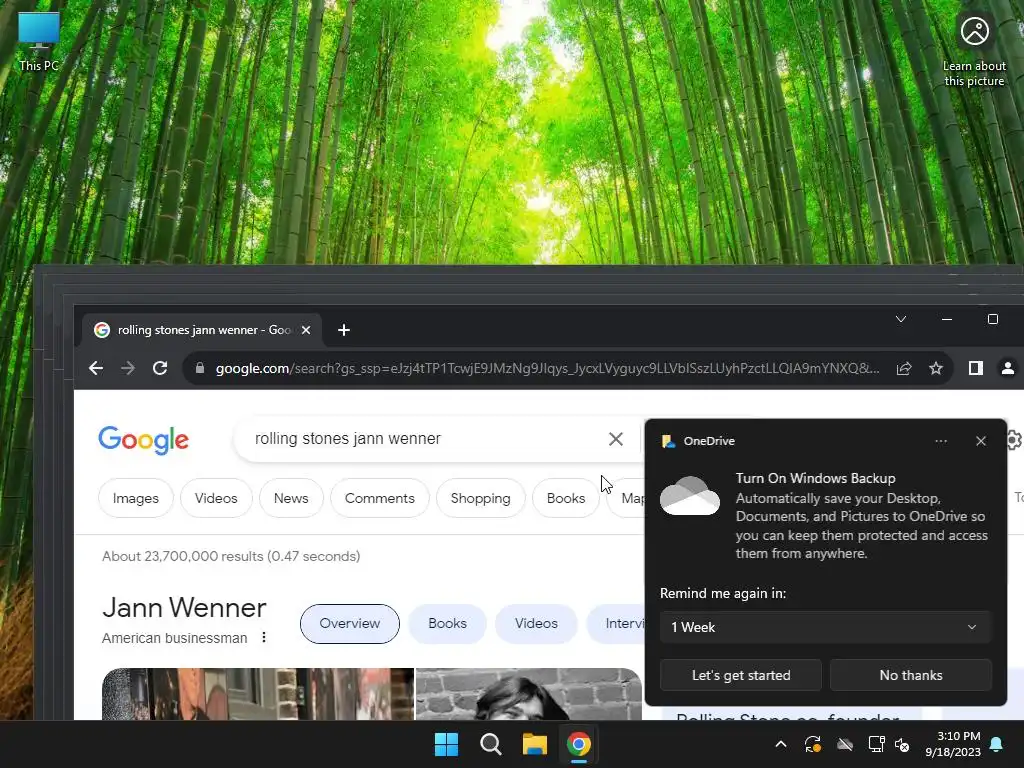Screen dimensions: 1024x768
Task: View site information lock icon
Action: [x=200, y=368]
